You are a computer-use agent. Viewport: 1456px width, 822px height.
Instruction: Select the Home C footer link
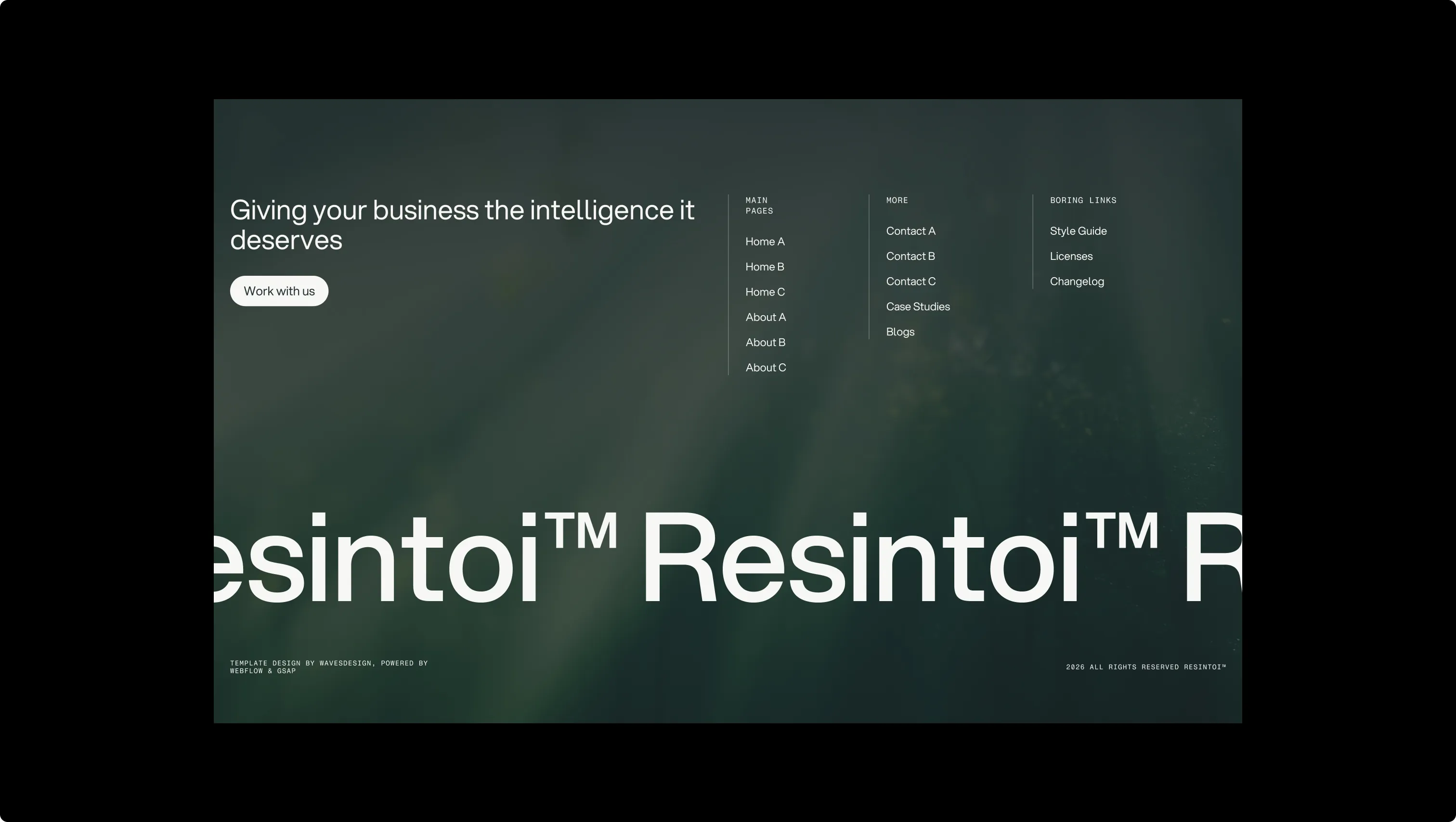(x=765, y=292)
